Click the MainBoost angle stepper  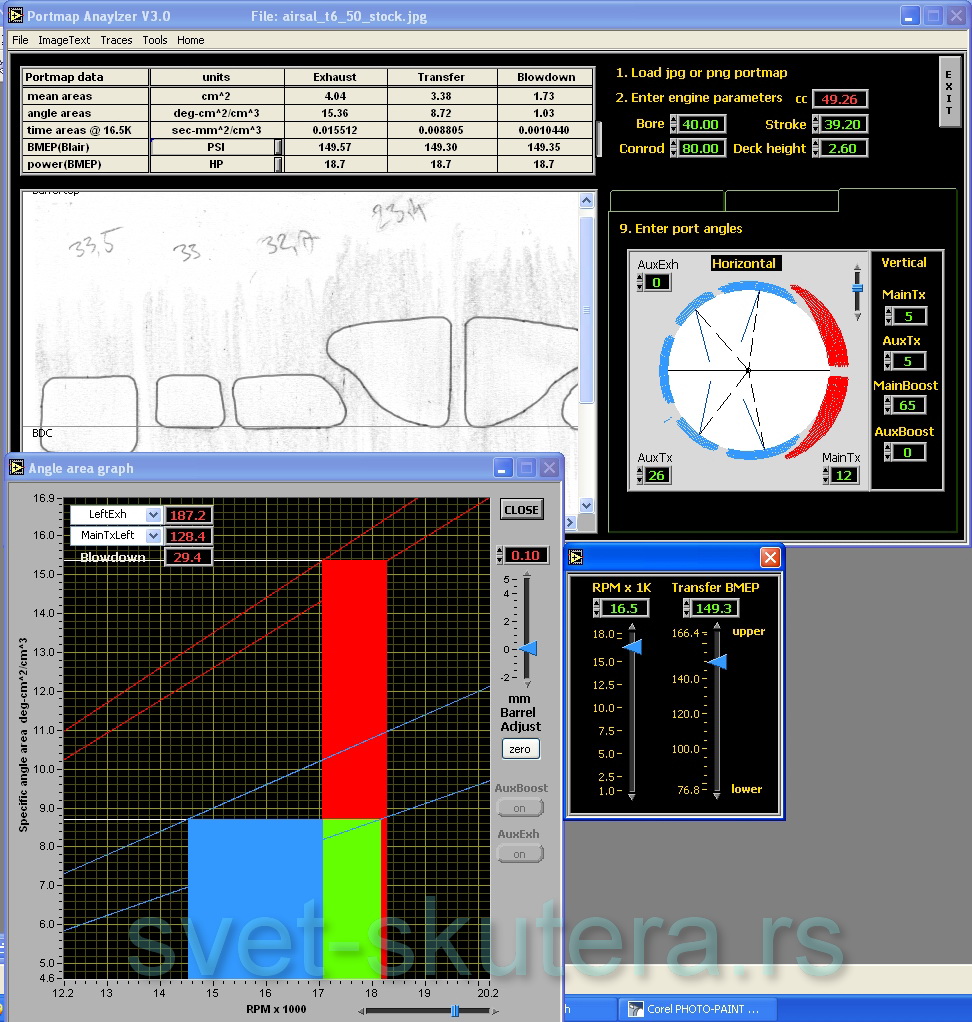click(890, 405)
